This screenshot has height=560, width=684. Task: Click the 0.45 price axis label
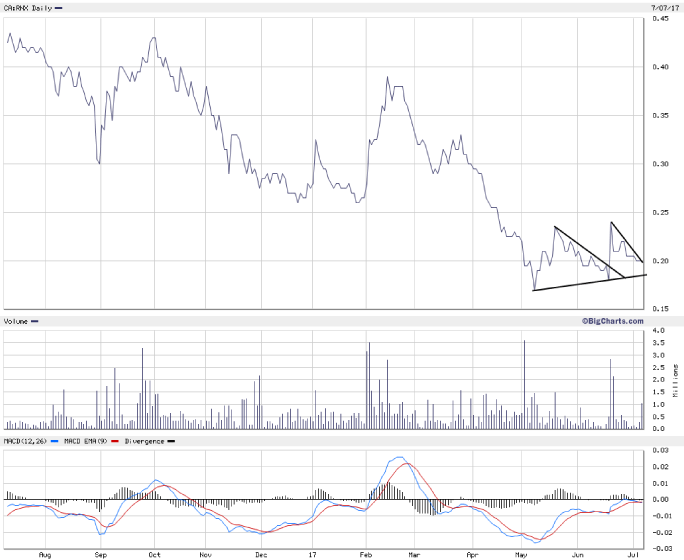(x=659, y=18)
